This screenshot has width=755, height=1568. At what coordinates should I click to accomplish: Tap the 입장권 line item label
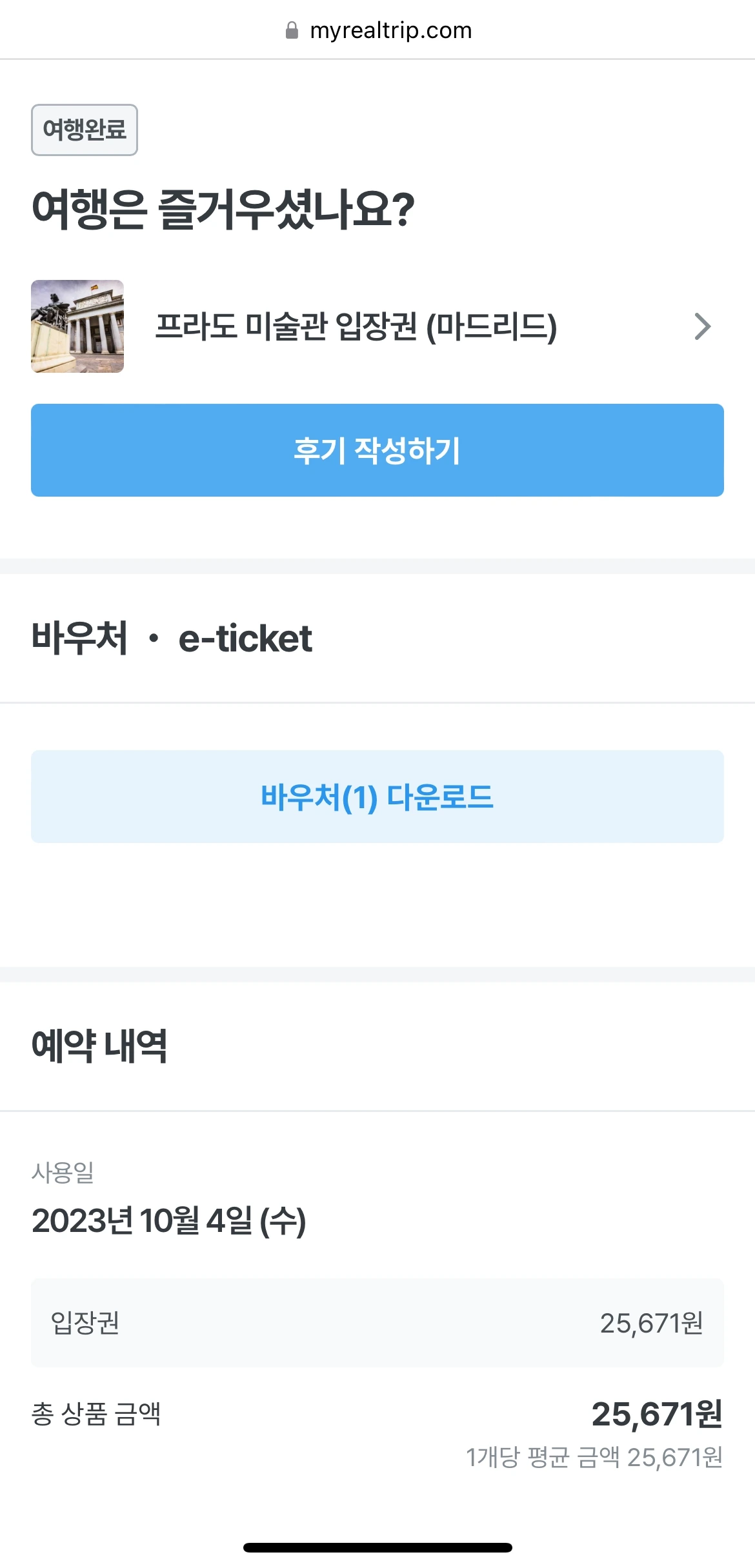tap(85, 1323)
